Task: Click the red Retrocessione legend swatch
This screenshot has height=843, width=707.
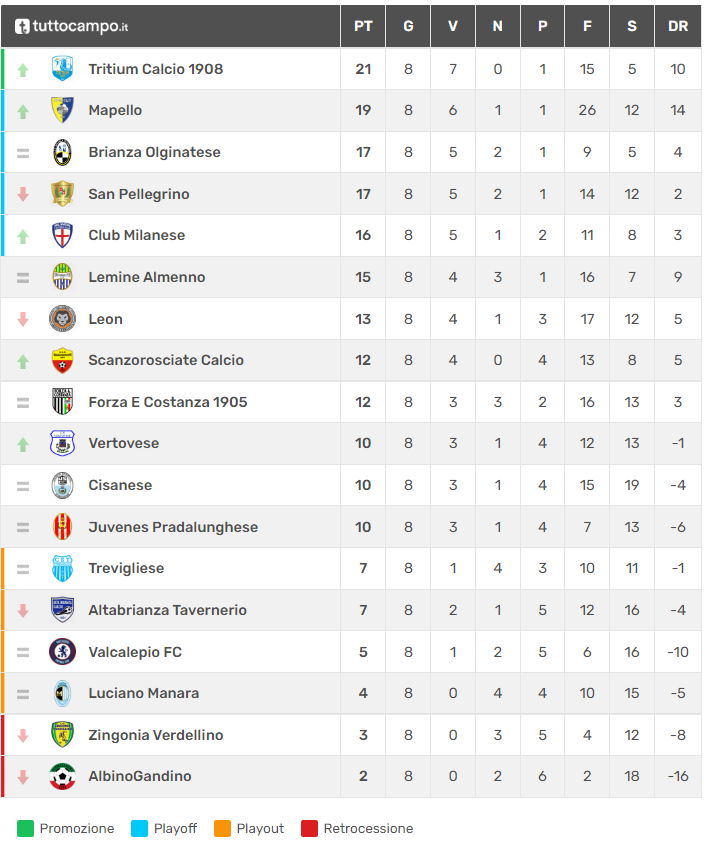Action: click(309, 828)
